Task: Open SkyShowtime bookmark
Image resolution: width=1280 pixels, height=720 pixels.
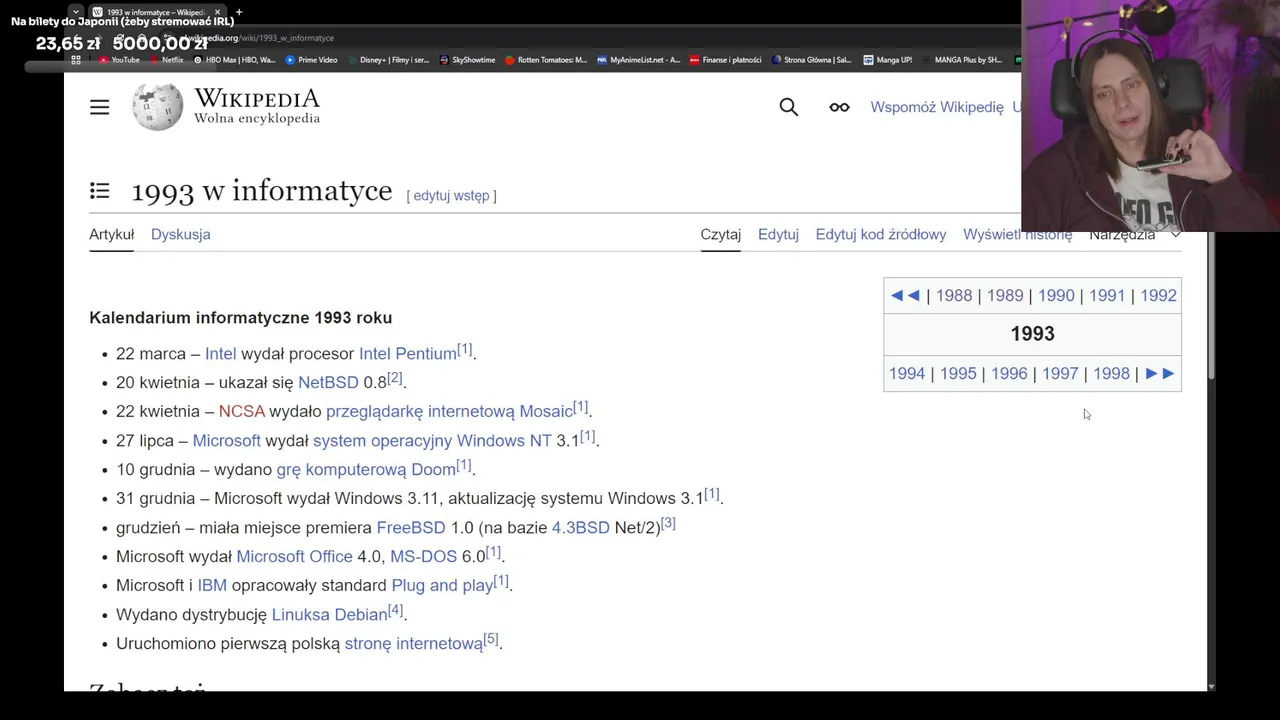Action: (467, 60)
